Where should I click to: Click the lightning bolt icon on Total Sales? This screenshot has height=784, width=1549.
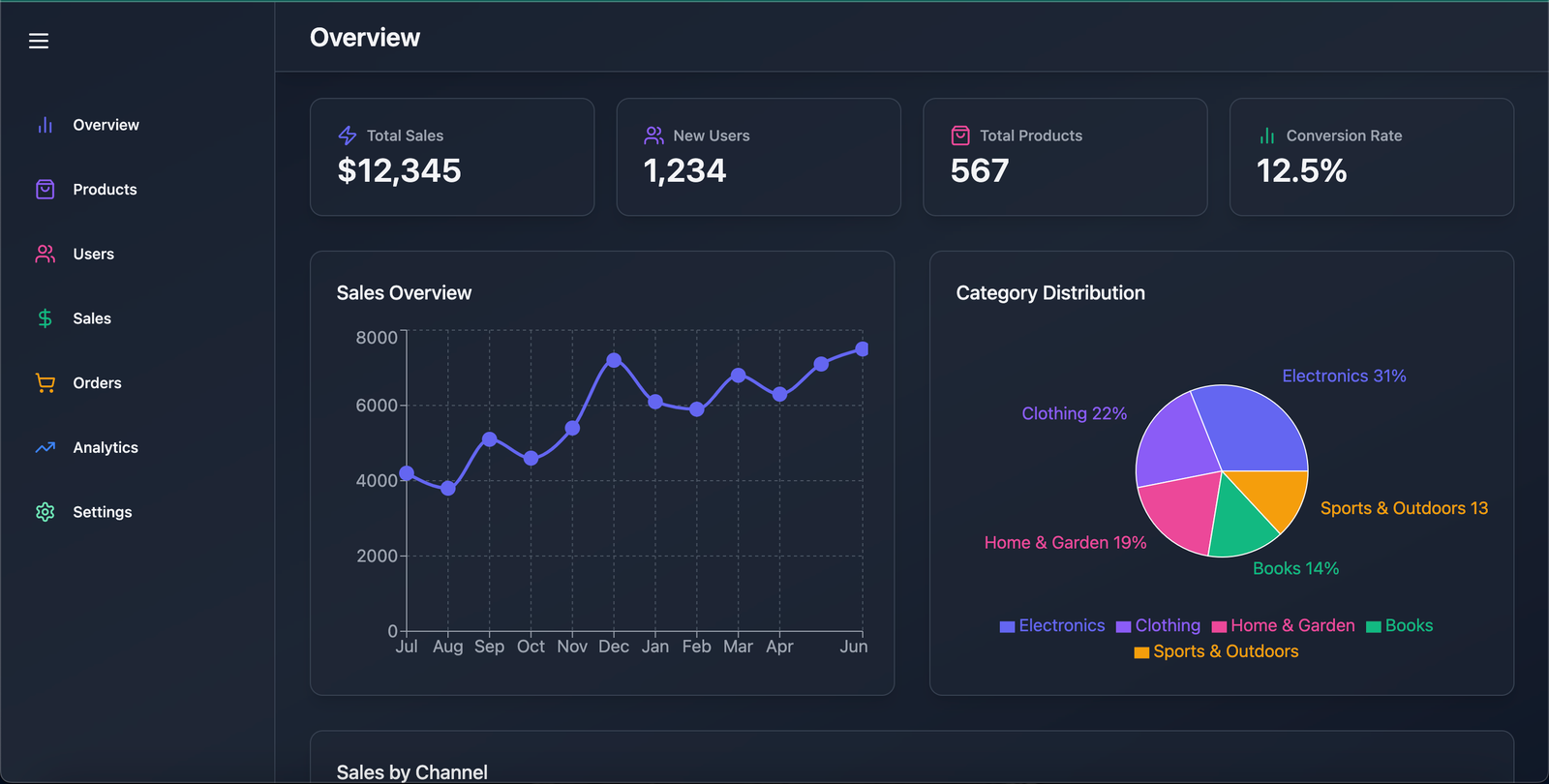tap(348, 136)
